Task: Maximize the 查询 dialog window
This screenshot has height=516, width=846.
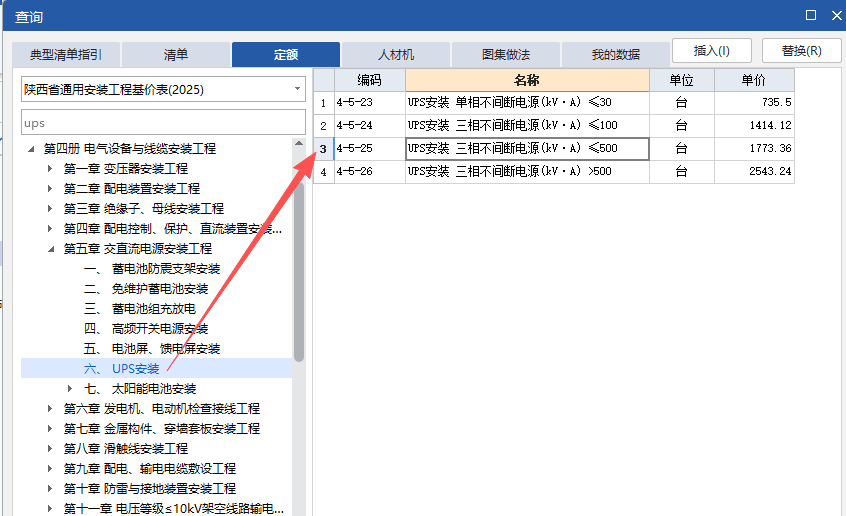Action: point(810,15)
